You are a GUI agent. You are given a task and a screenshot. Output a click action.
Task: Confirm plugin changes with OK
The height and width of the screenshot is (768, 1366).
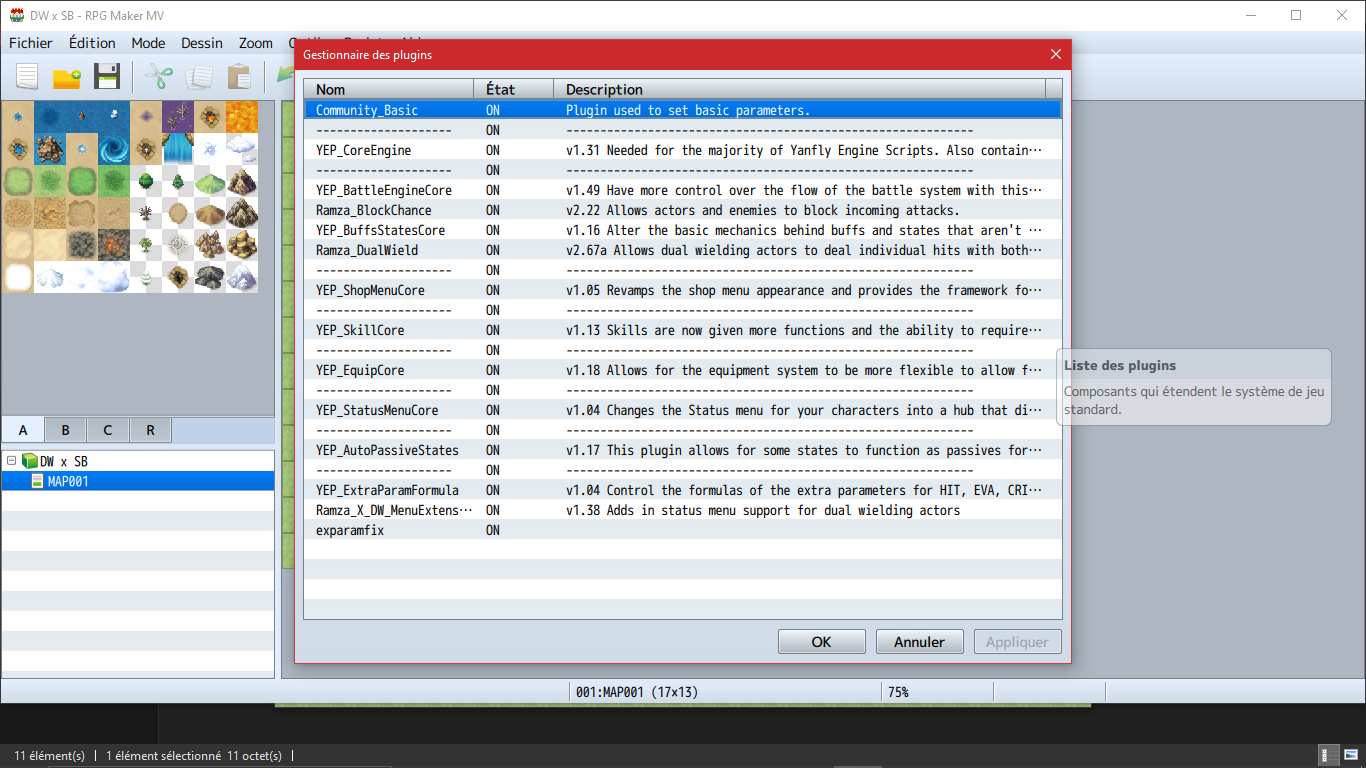click(x=822, y=642)
